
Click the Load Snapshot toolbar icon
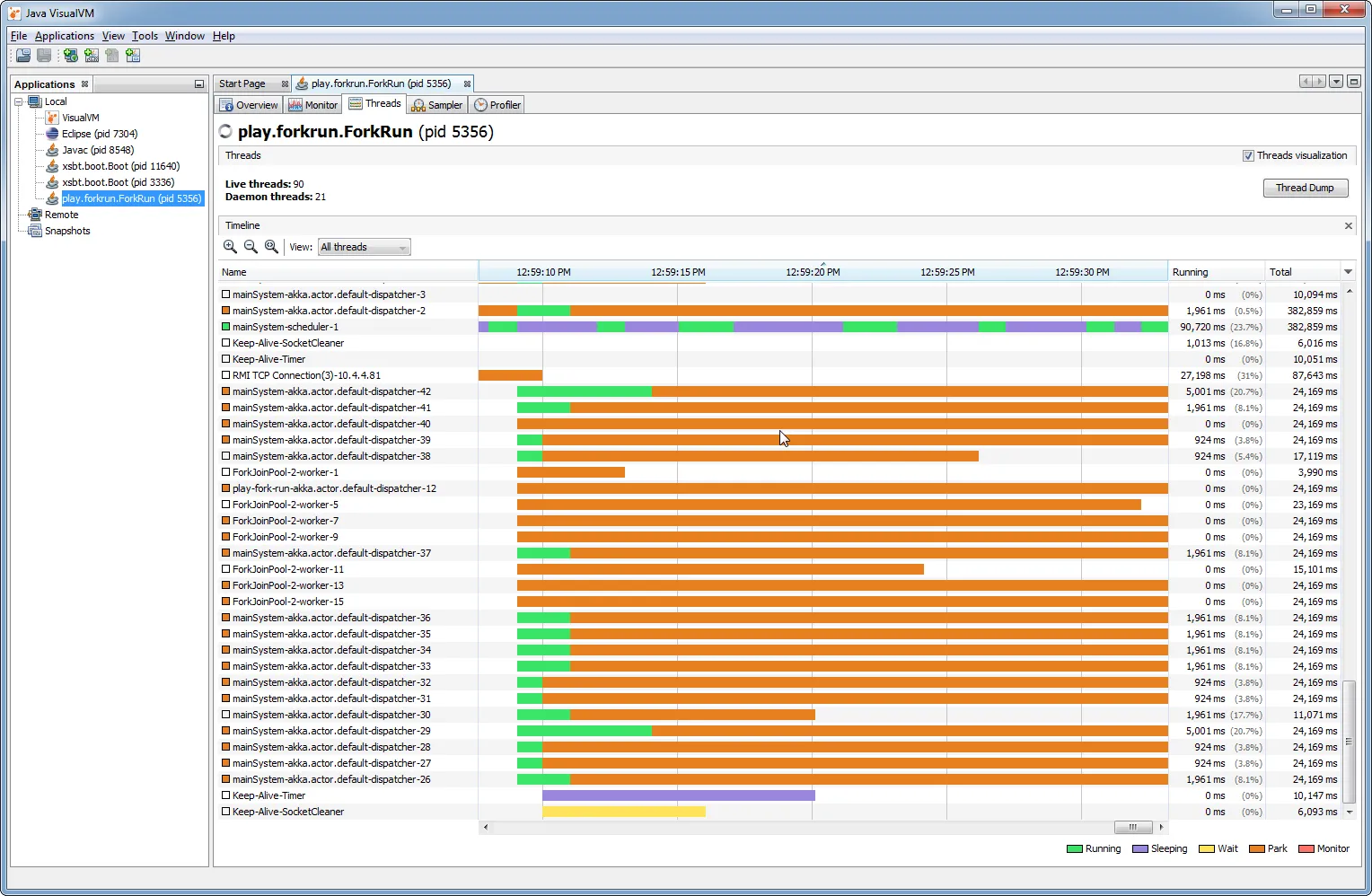pos(23,56)
